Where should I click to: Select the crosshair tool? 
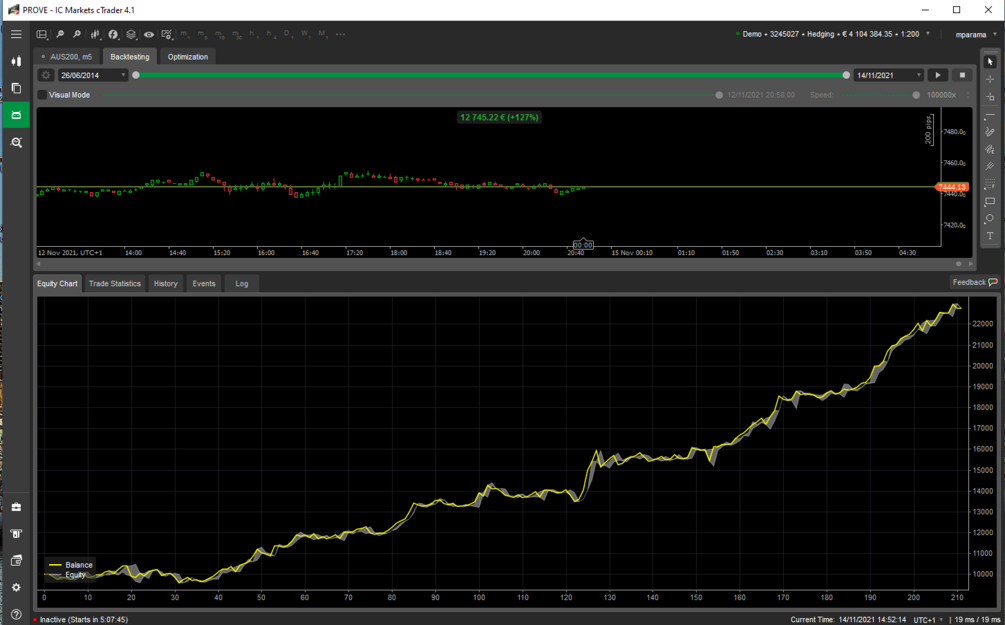click(x=990, y=79)
